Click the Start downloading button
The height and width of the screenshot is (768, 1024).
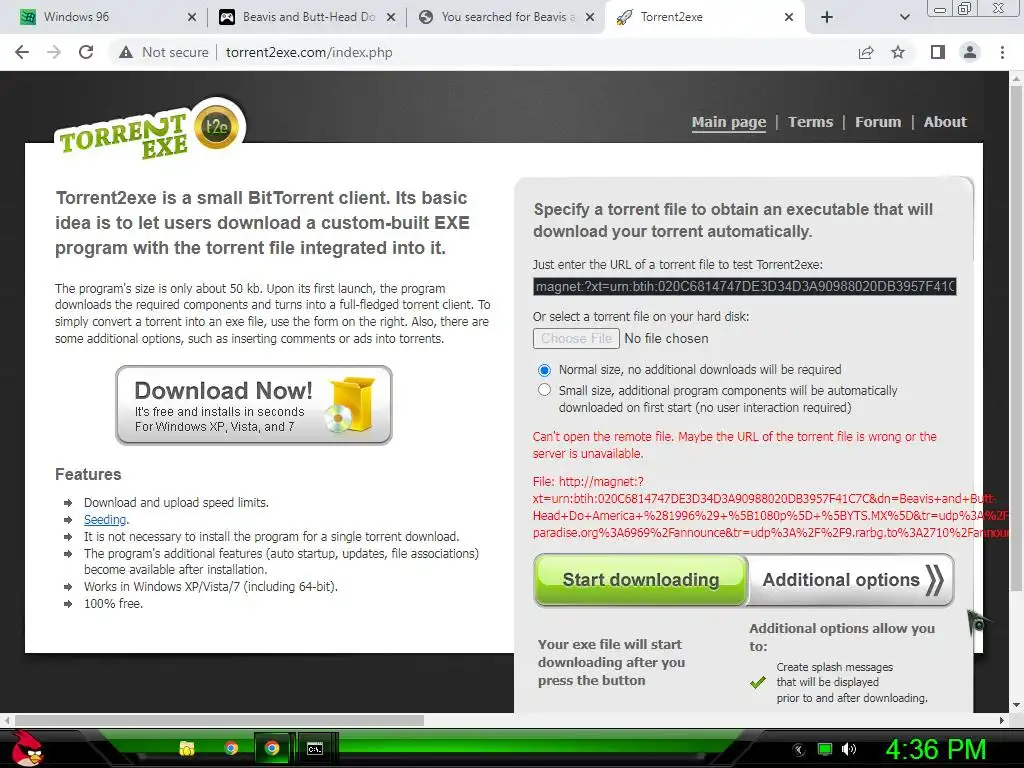tap(641, 580)
